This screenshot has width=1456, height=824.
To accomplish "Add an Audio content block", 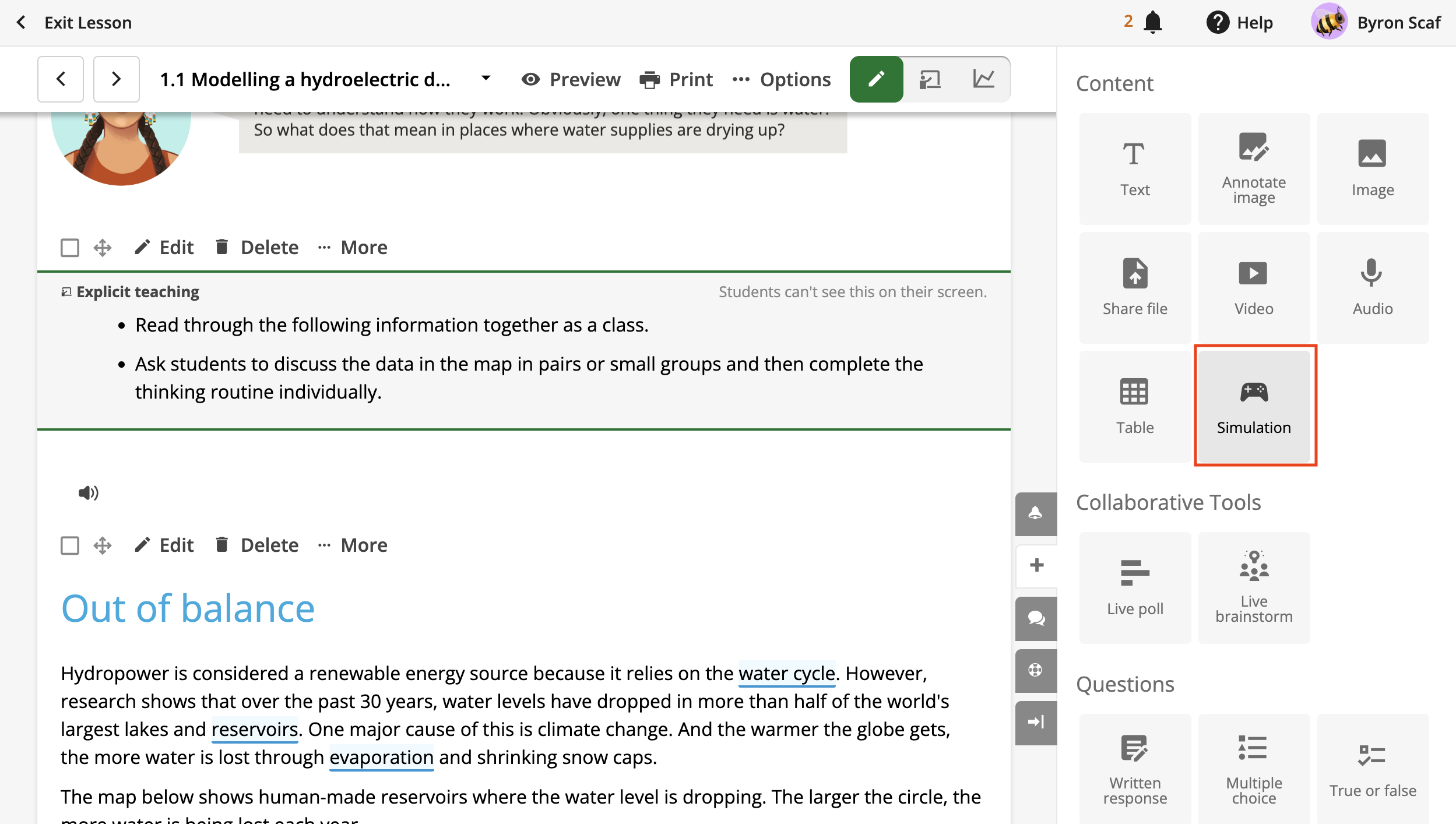I will coord(1372,288).
